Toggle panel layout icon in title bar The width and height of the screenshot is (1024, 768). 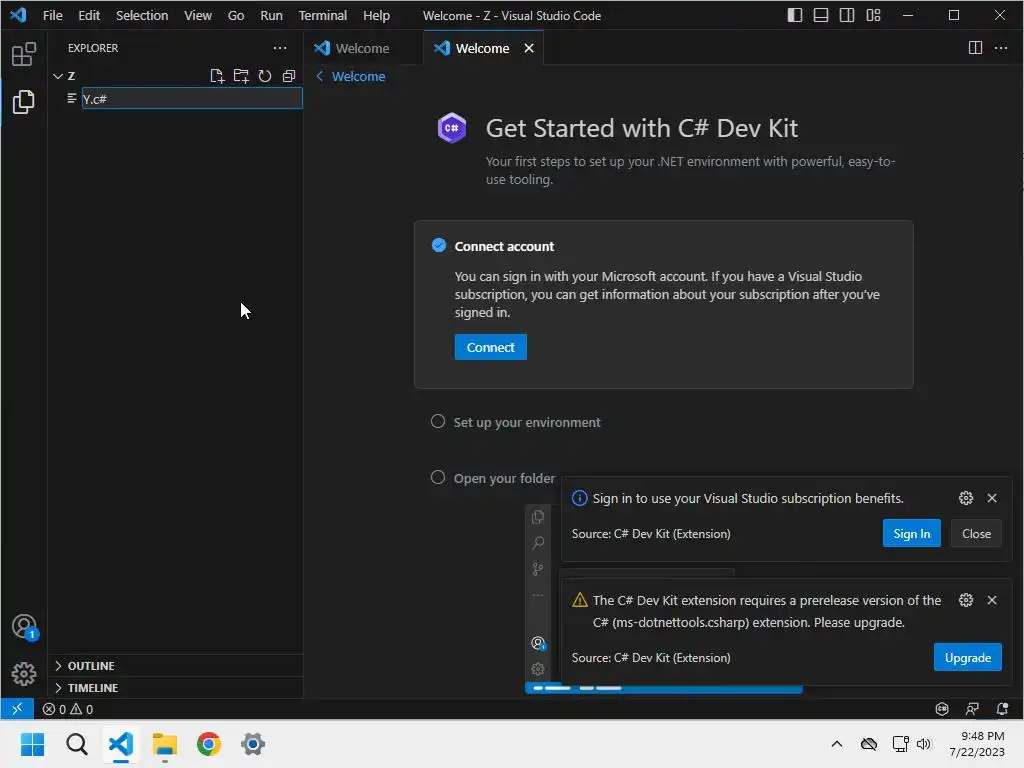821,15
